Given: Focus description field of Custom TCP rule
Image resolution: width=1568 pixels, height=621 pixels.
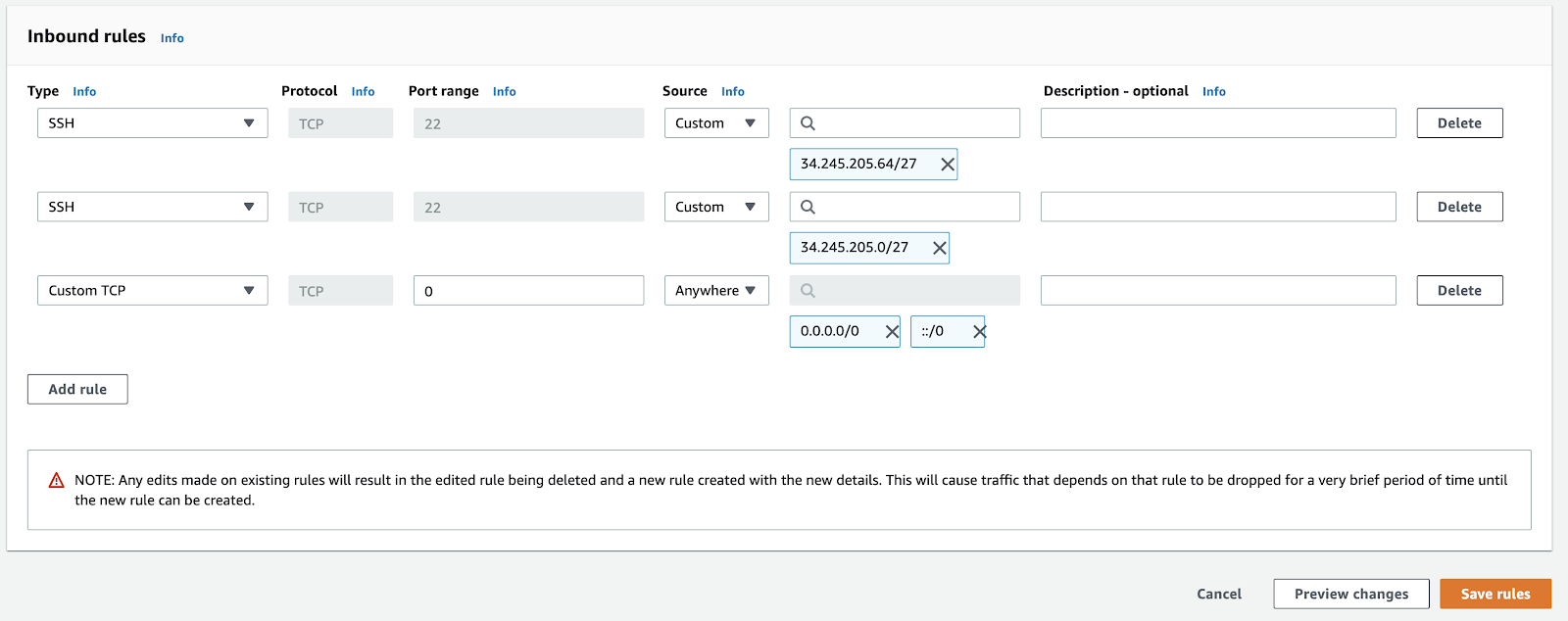Looking at the screenshot, I should 1218,291.
